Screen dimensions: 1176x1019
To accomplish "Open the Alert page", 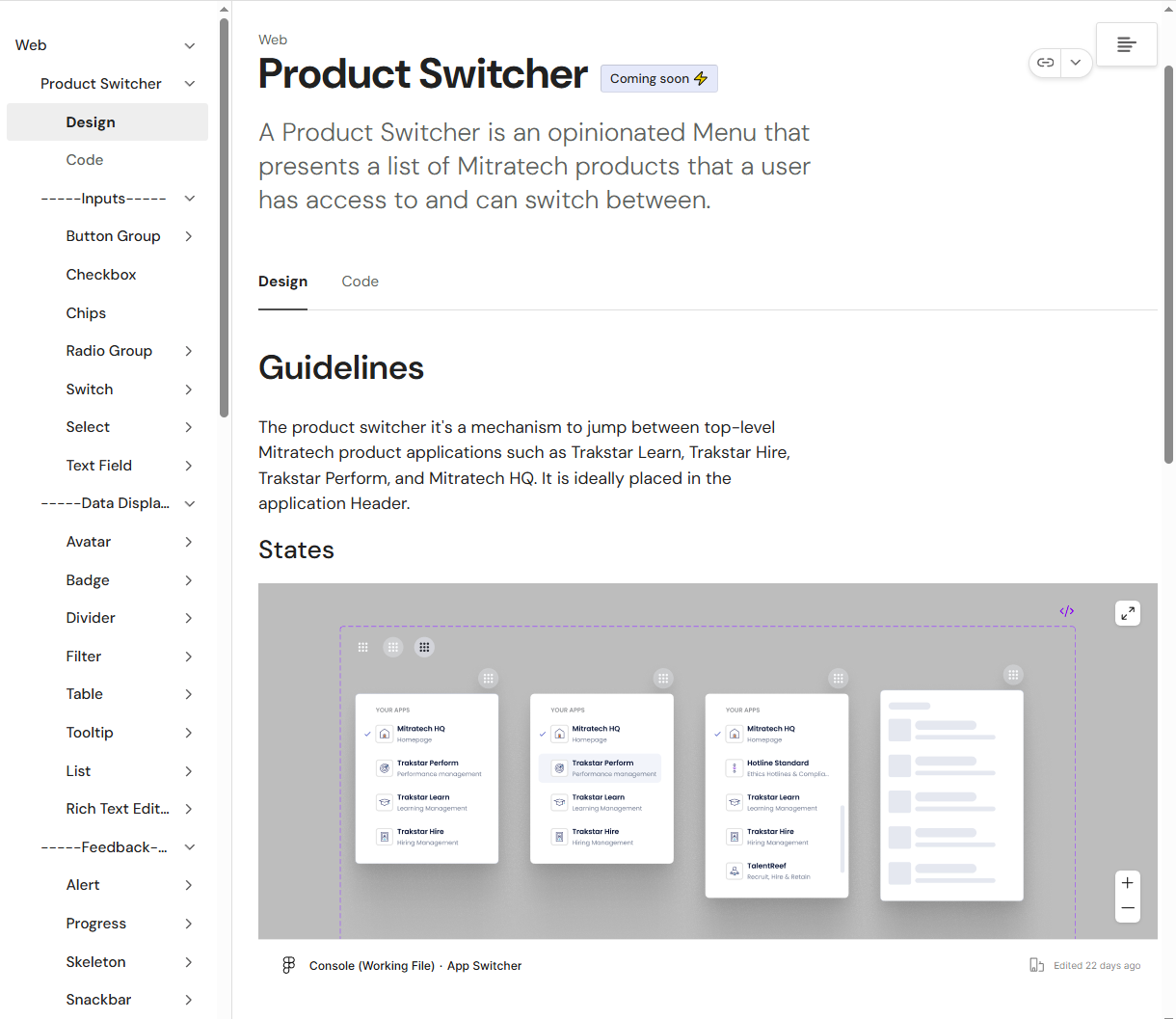I will 83,885.
